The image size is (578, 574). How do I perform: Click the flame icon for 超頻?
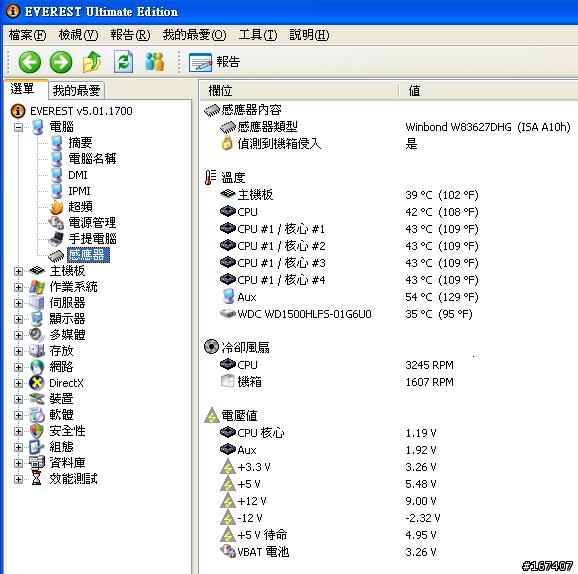tap(56, 207)
